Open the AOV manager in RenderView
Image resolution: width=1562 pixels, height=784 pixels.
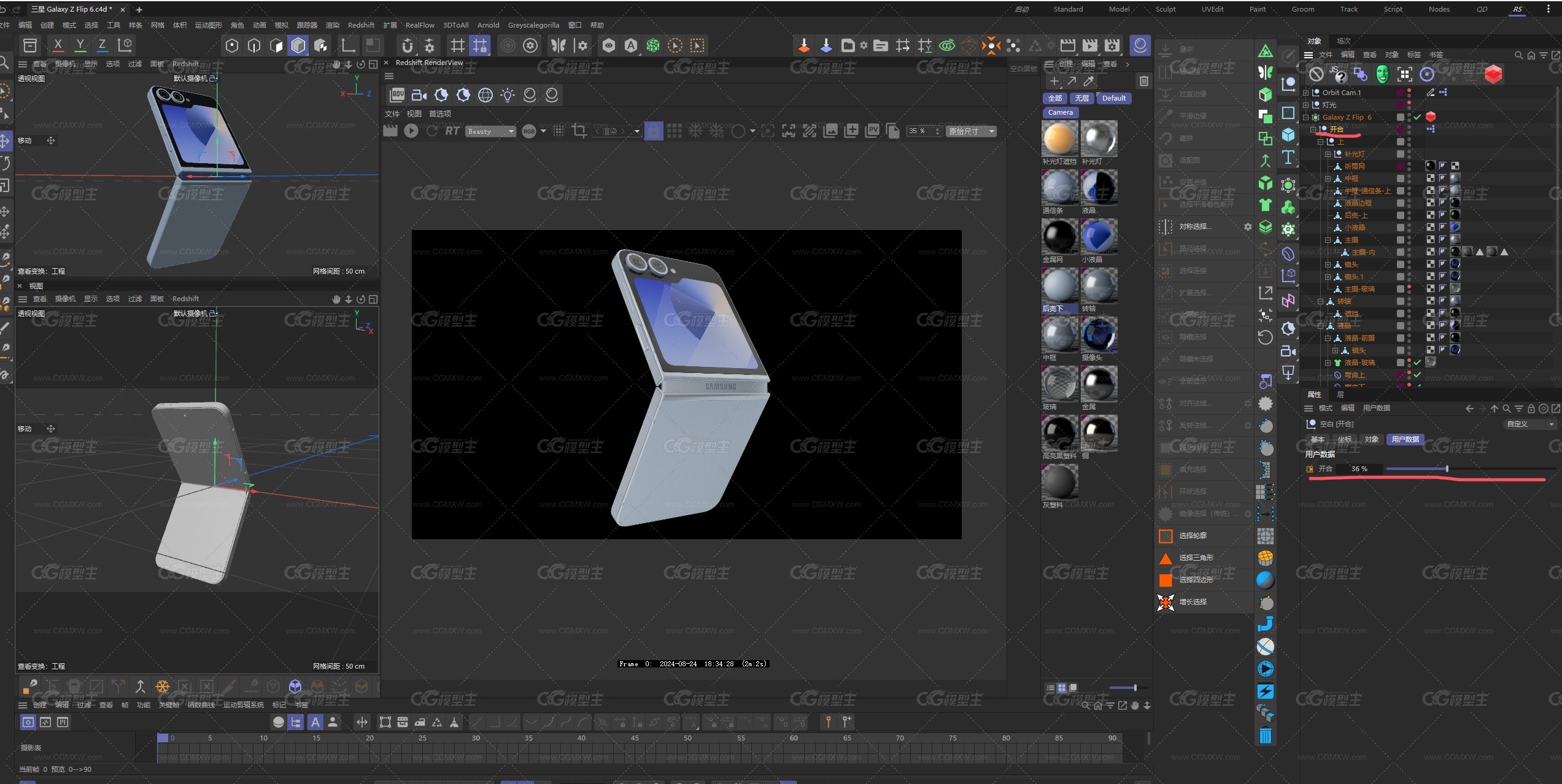click(397, 95)
